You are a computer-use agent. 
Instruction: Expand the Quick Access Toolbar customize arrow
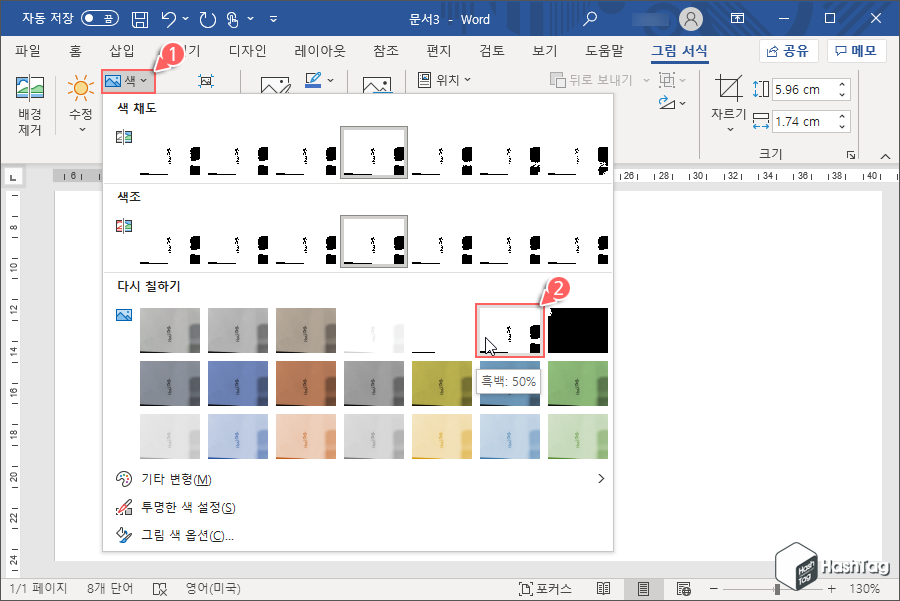(x=274, y=19)
